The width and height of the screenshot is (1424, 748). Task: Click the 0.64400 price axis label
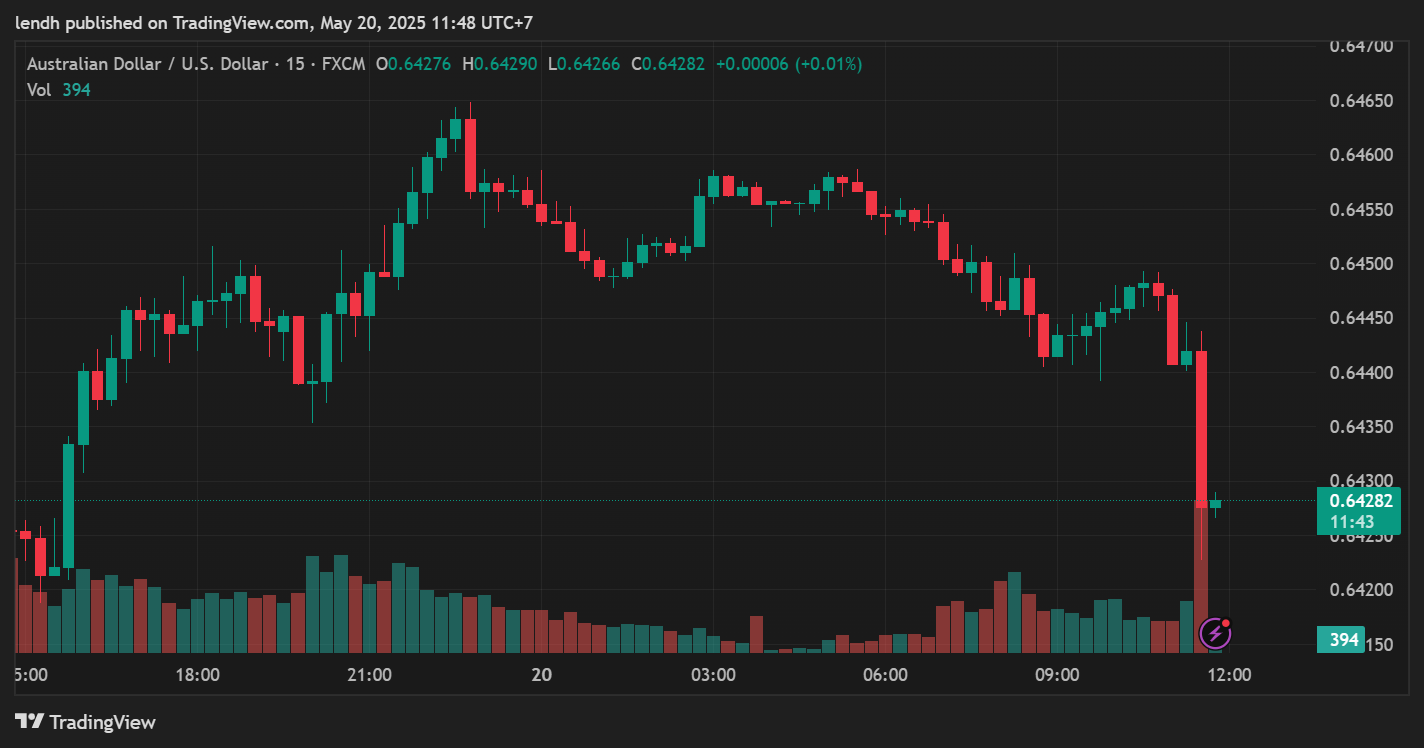(x=1361, y=372)
